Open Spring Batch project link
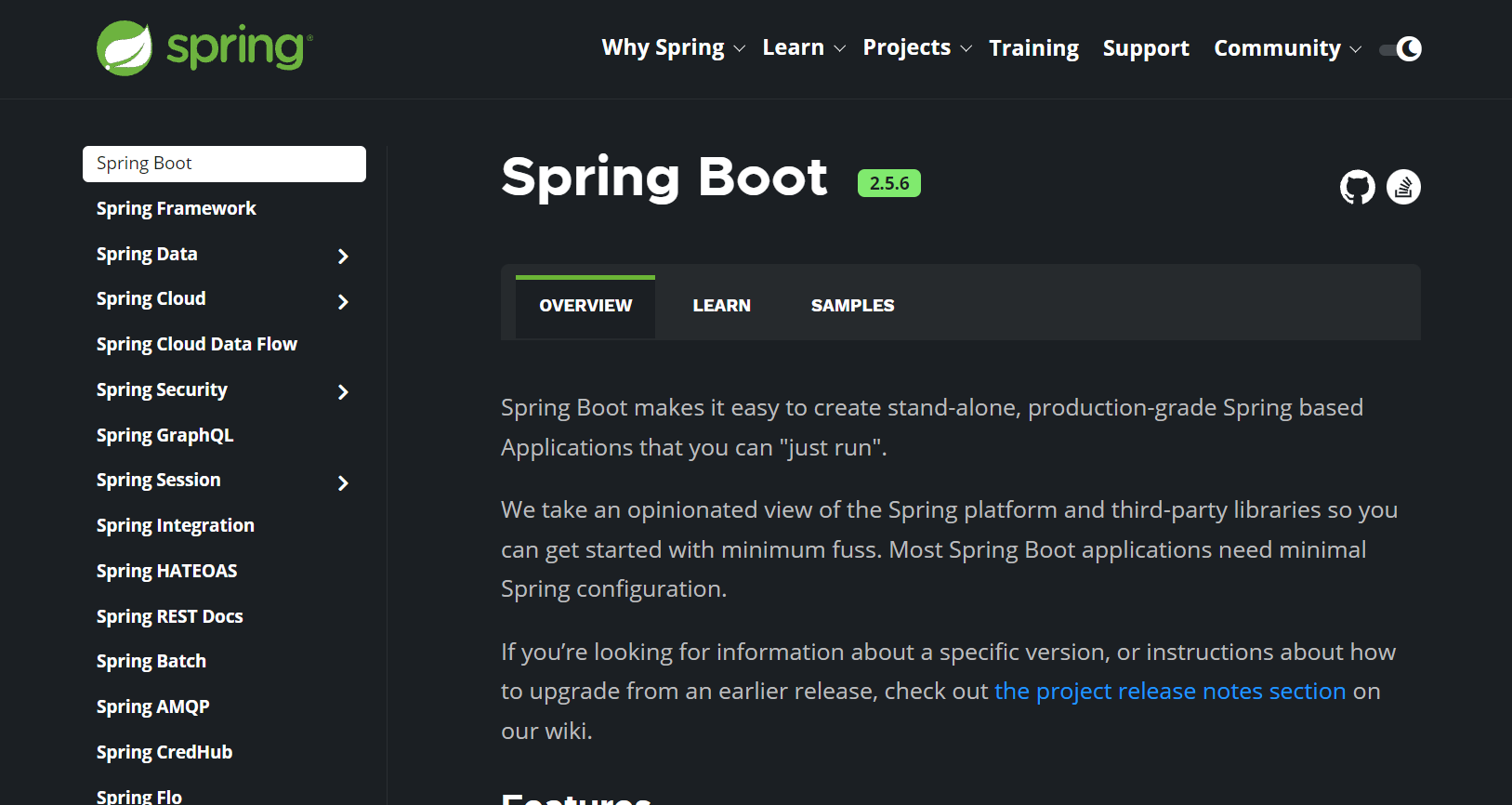The height and width of the screenshot is (805, 1512). tap(151, 661)
